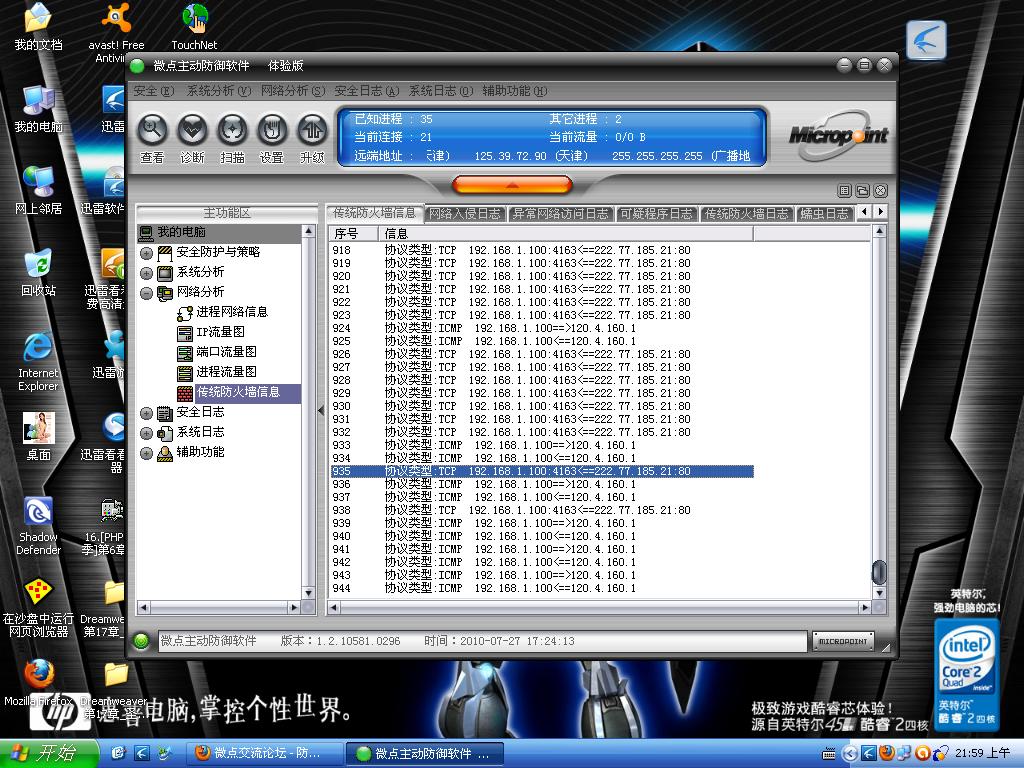The image size is (1024, 768).
Task: Click the MICROPOINT status bar button
Action: tap(842, 641)
